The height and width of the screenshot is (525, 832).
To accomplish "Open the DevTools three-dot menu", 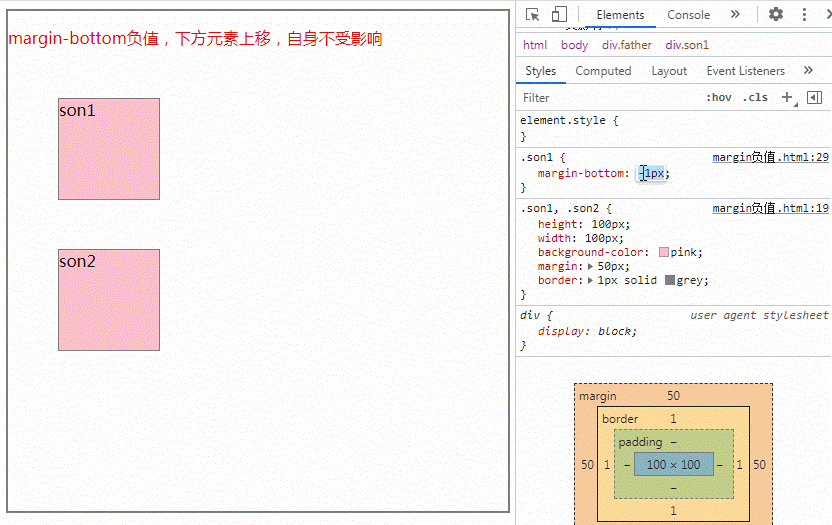I will click(804, 15).
